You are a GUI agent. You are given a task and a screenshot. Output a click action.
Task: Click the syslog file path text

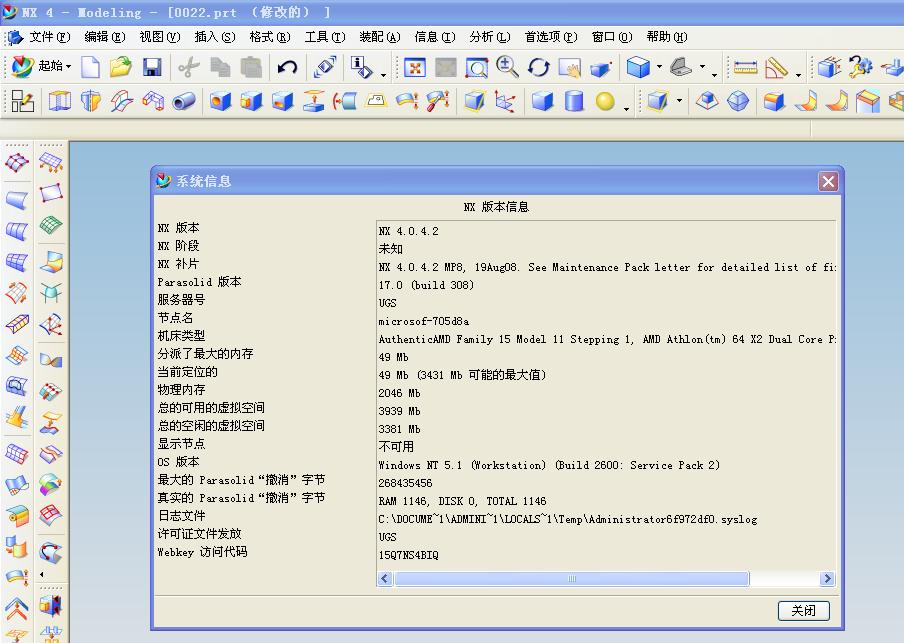point(567,520)
